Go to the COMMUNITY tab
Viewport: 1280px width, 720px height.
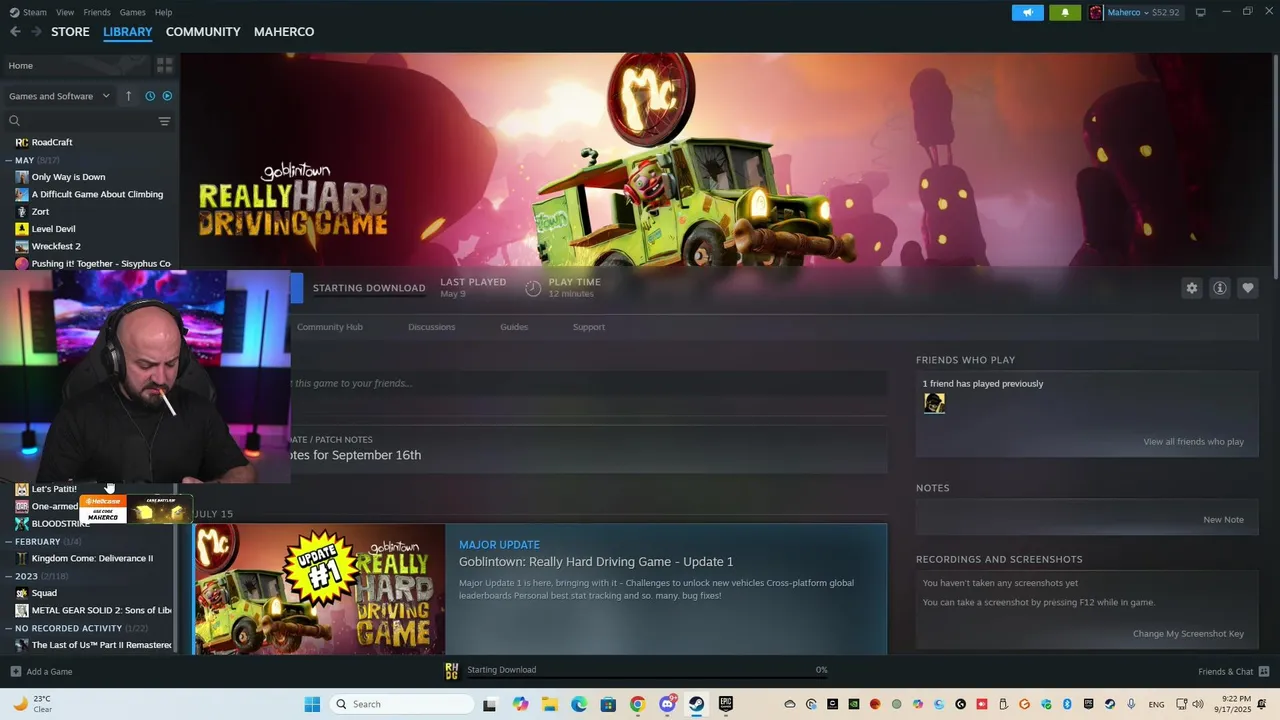pos(203,32)
